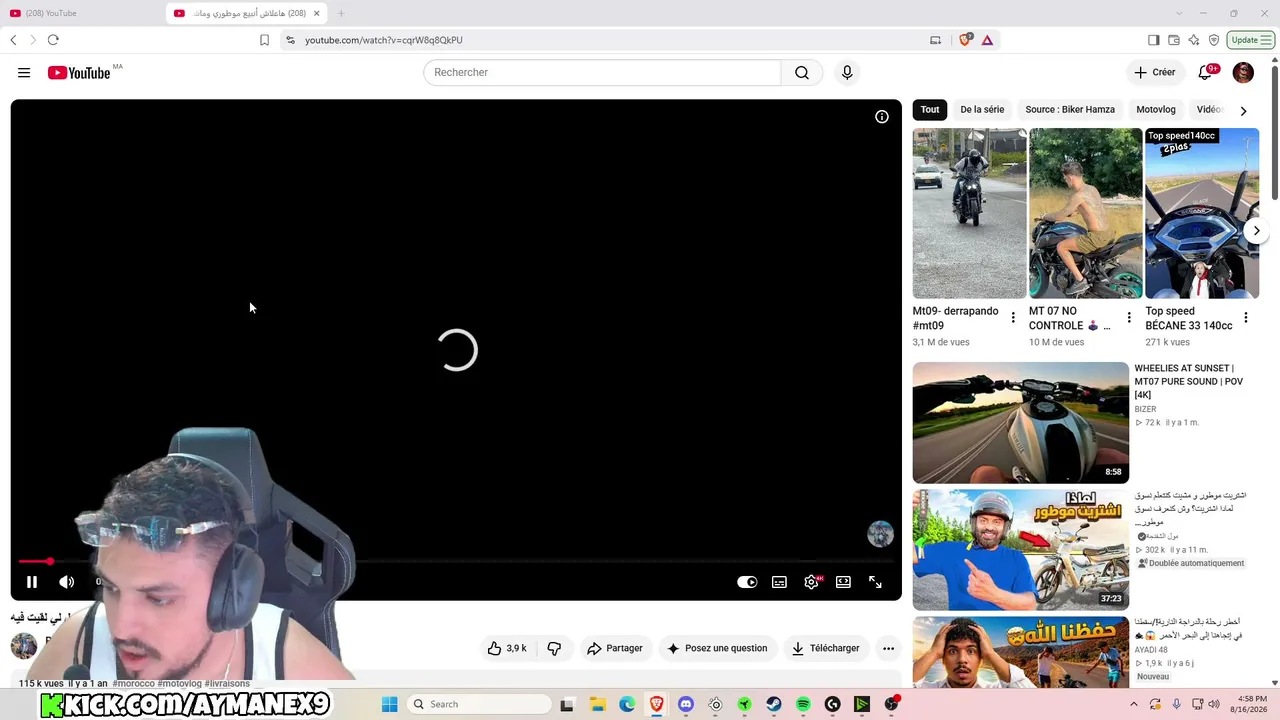Open the AYADI 48 channel link

point(1152,650)
